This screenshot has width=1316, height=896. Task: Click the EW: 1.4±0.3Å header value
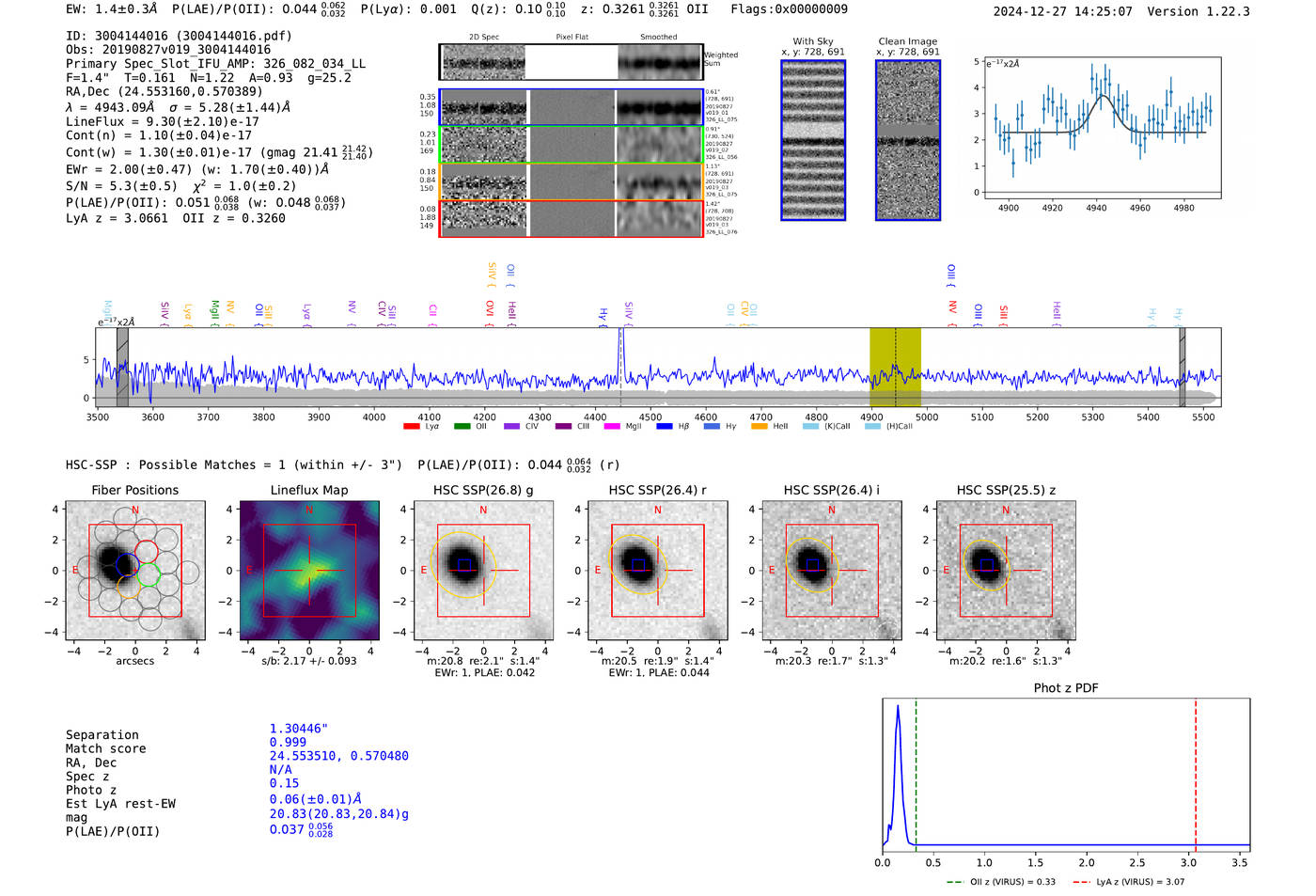tap(112, 8)
